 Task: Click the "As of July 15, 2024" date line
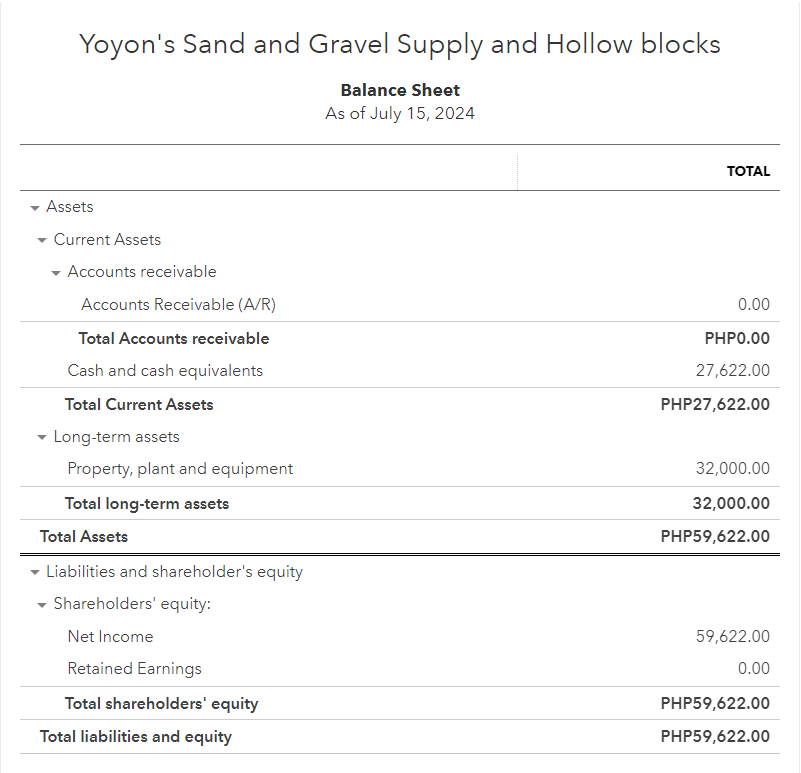(x=400, y=114)
